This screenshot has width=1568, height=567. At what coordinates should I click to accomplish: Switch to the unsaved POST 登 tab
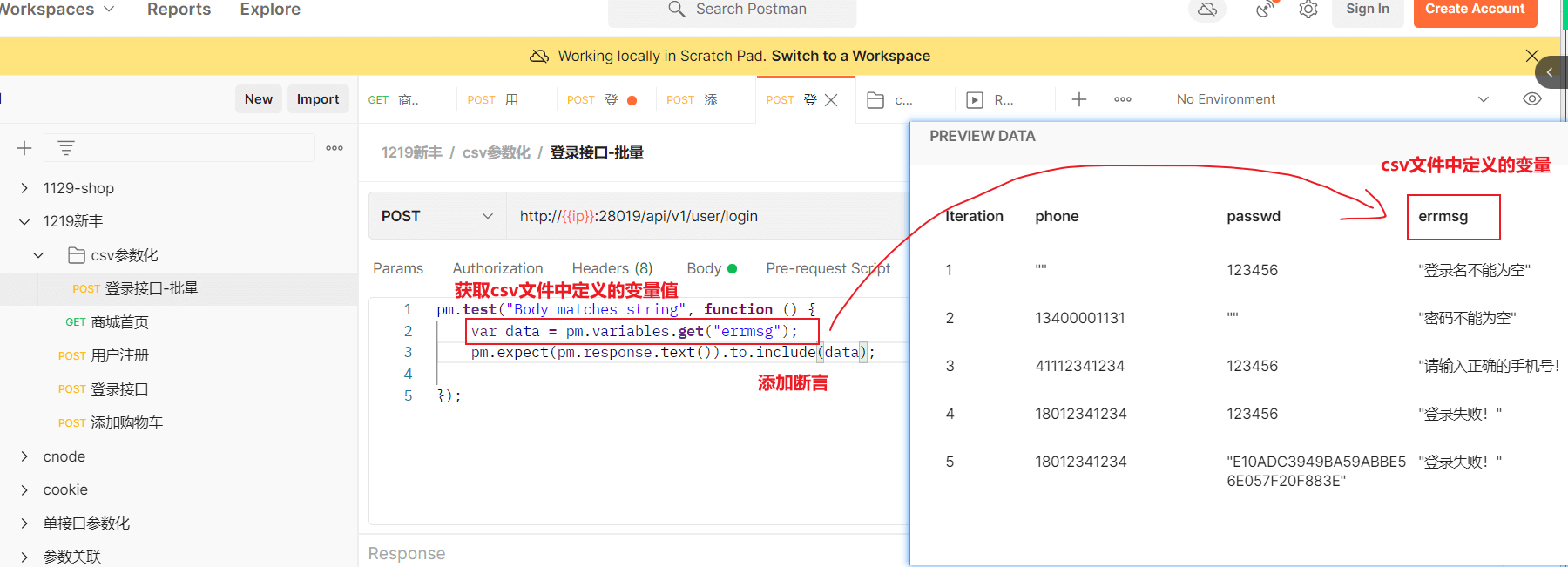pyautogui.click(x=601, y=100)
